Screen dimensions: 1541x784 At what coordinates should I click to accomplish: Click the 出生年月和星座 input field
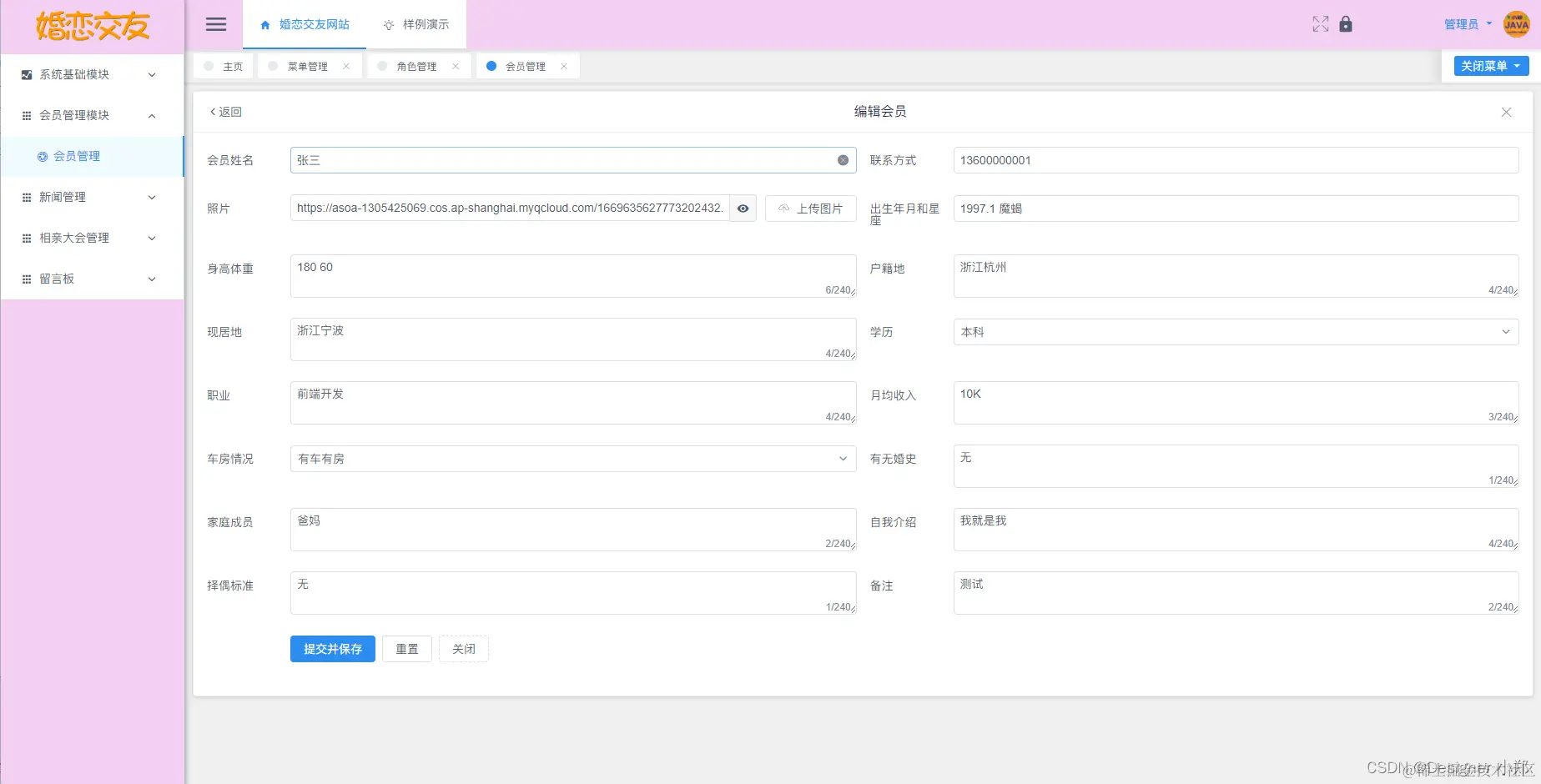click(x=1236, y=209)
